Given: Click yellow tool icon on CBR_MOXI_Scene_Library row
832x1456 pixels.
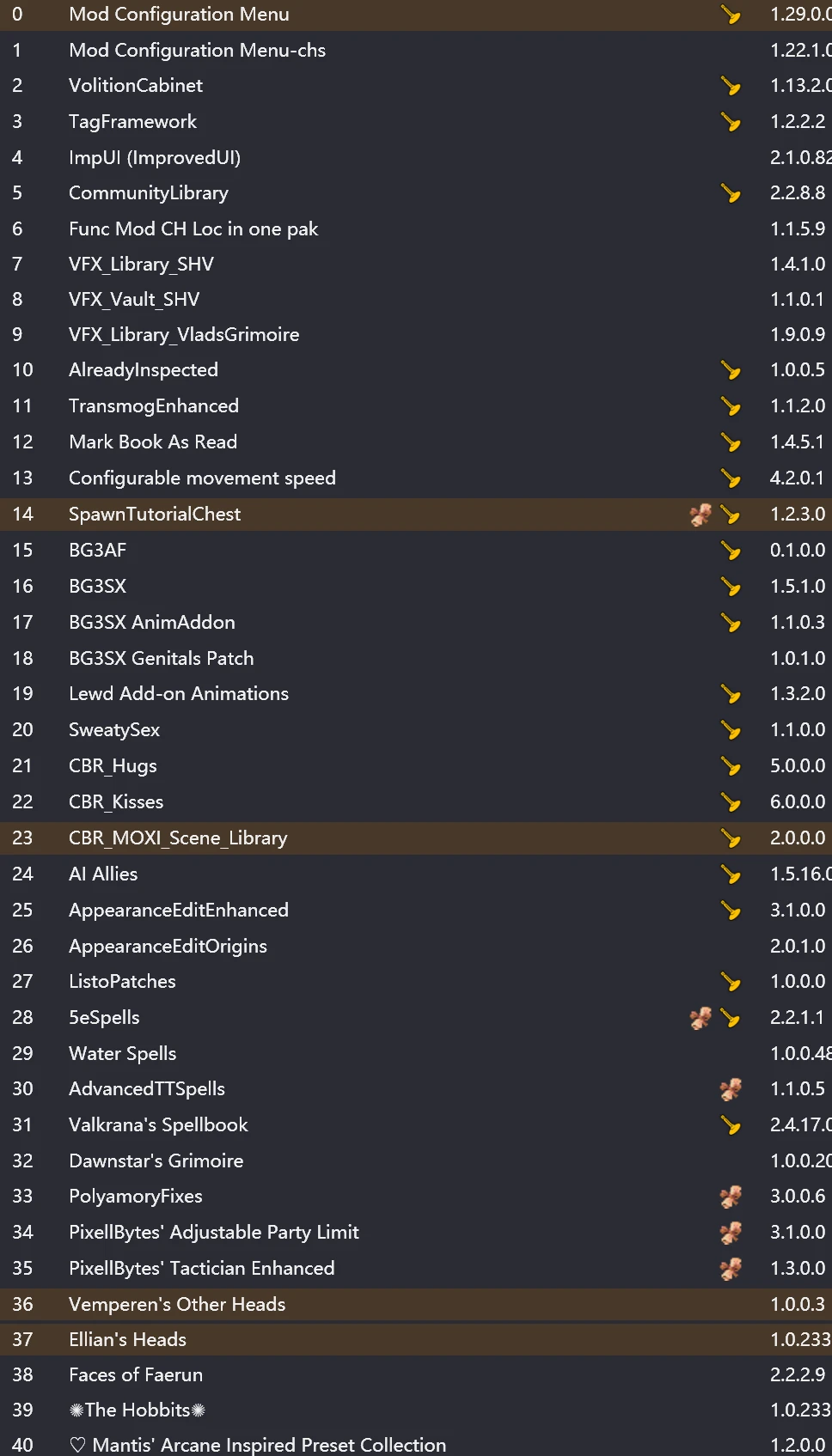Looking at the screenshot, I should tap(731, 838).
